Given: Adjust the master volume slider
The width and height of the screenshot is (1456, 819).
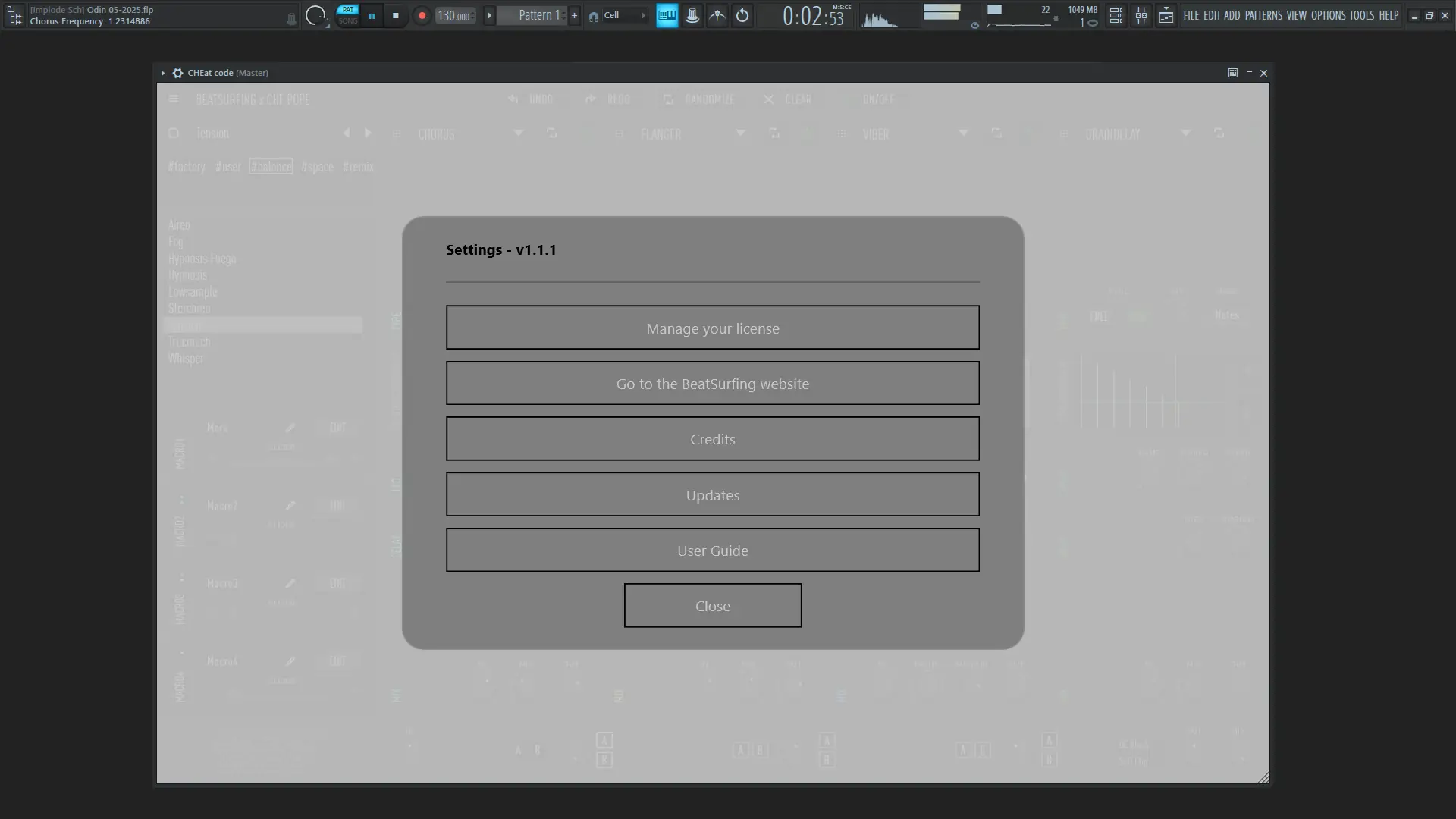Looking at the screenshot, I should (943, 12).
